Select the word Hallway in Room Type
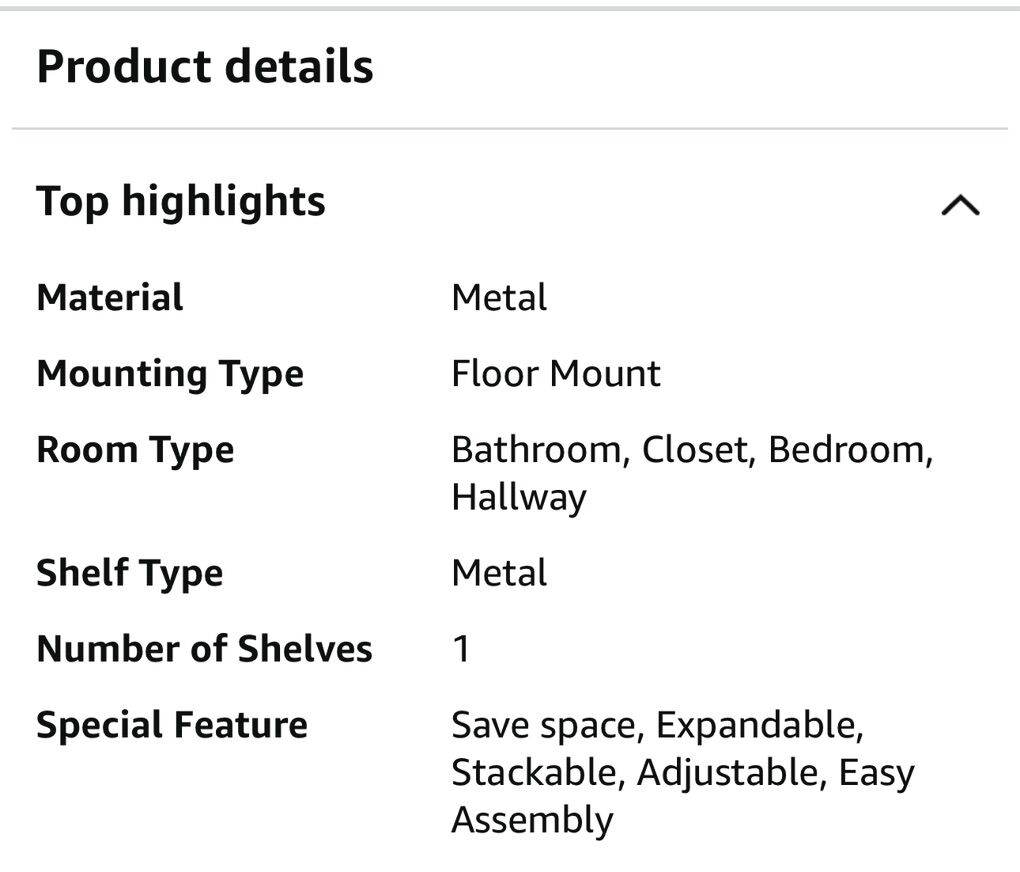Screen dimensions: 1020x872 pos(518,497)
